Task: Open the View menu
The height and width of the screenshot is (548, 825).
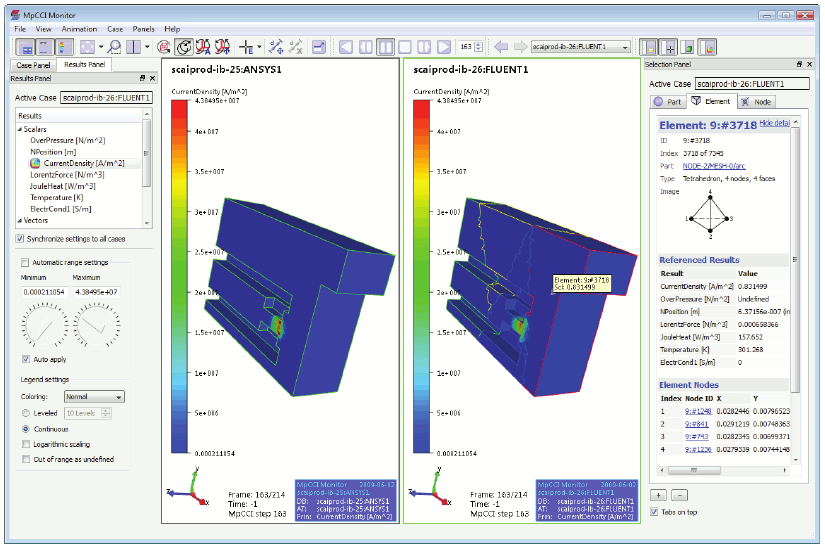Action: pyautogui.click(x=43, y=29)
